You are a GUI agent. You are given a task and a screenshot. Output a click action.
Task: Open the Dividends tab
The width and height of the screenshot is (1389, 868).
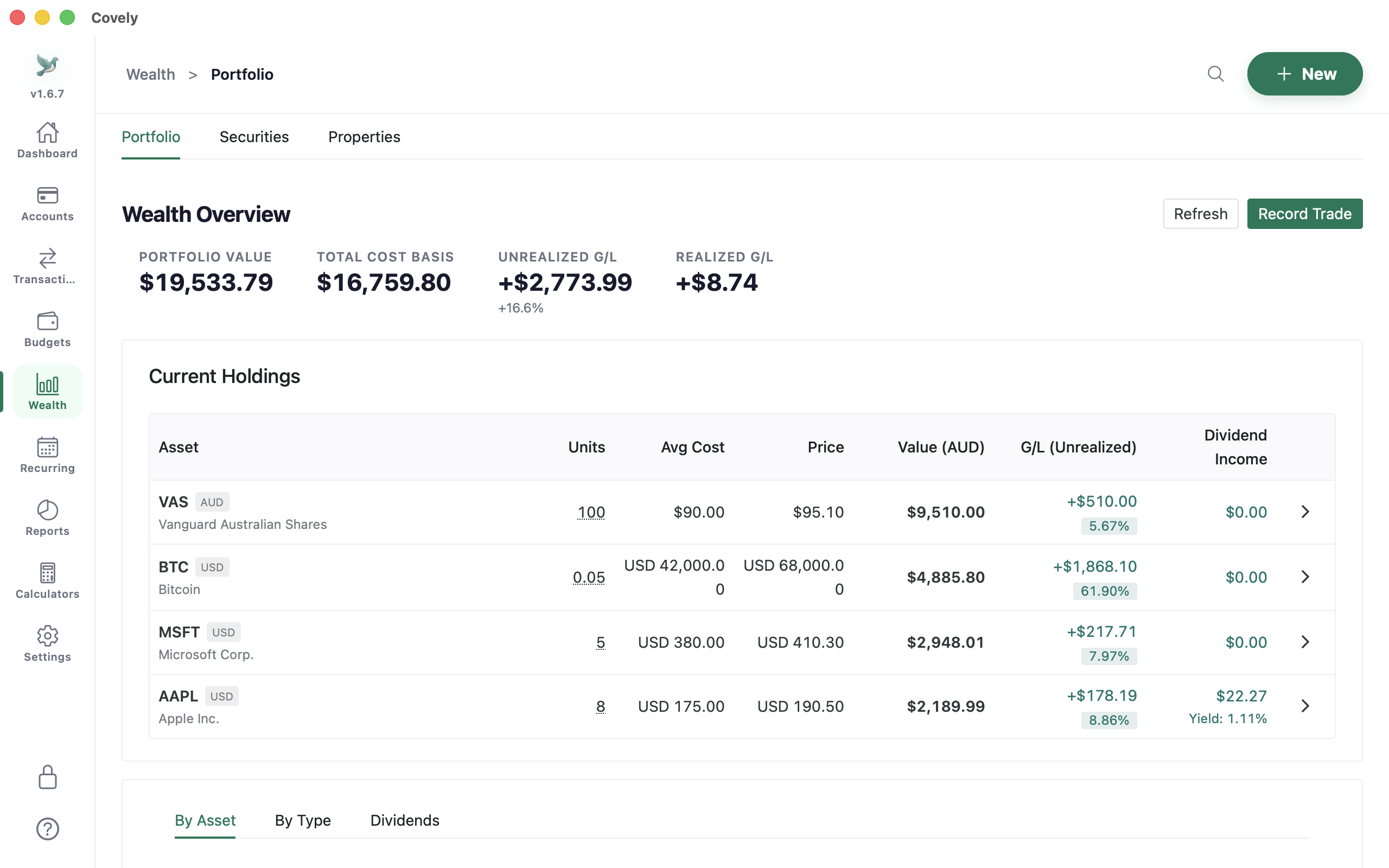pos(405,820)
